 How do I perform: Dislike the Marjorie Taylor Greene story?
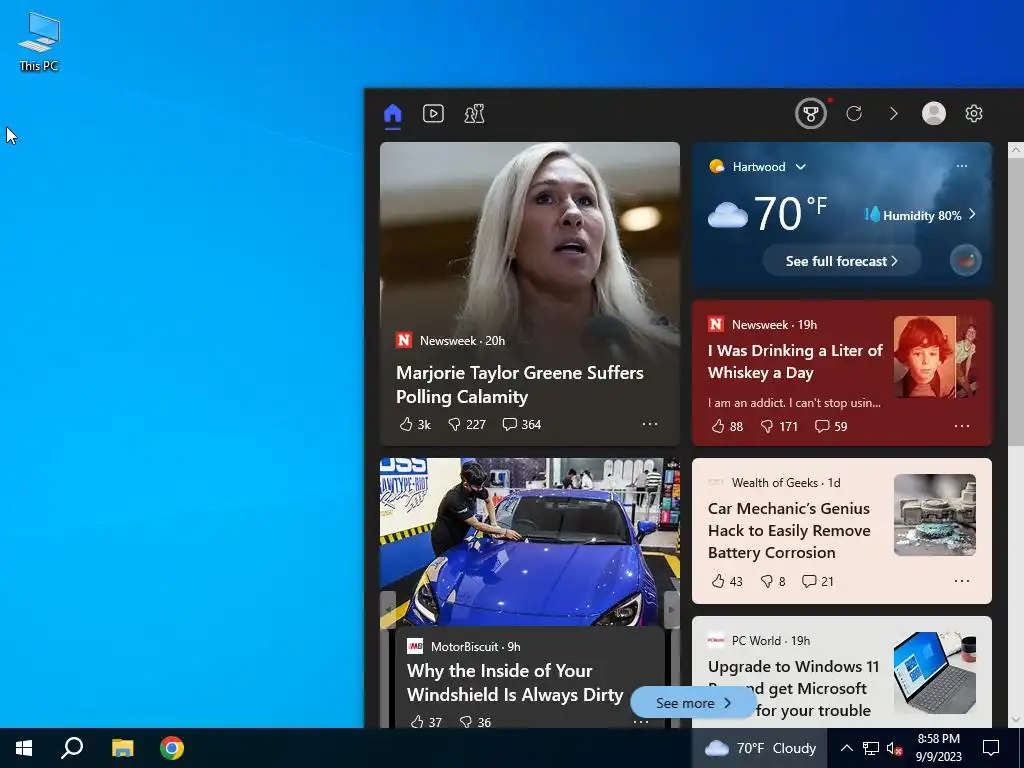click(467, 424)
